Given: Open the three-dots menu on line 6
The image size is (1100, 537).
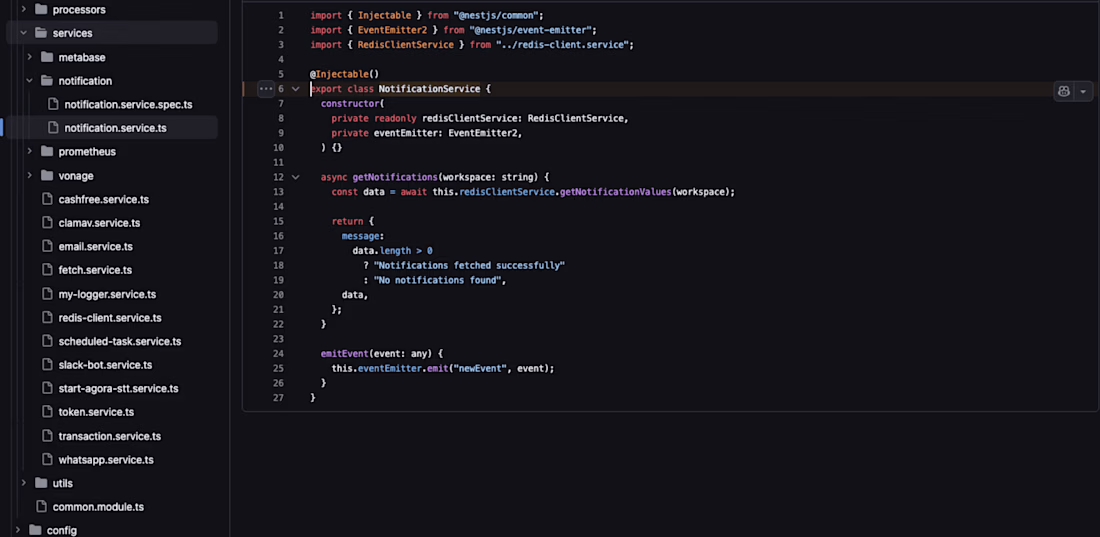Looking at the screenshot, I should click(x=266, y=89).
